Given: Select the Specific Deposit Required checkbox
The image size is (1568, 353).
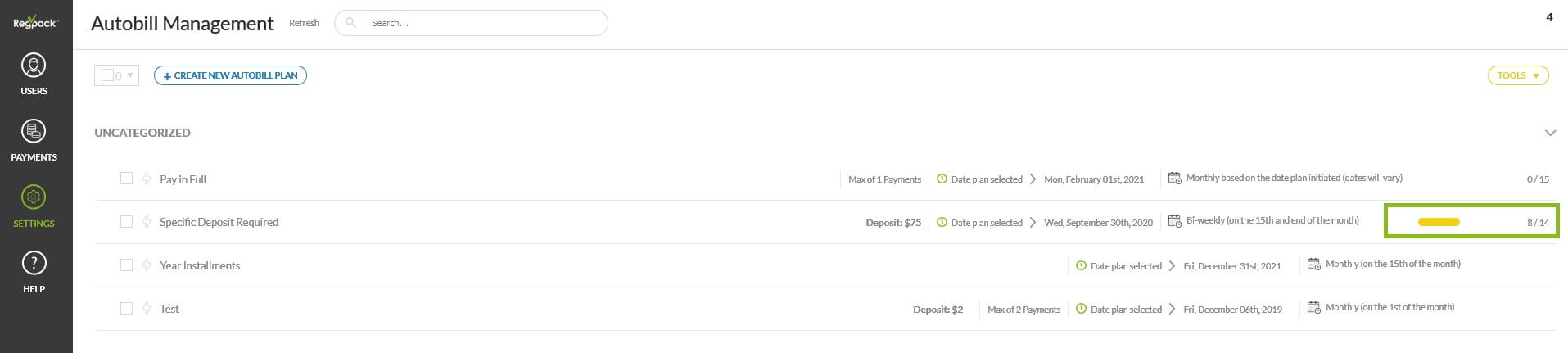Looking at the screenshot, I should (126, 222).
